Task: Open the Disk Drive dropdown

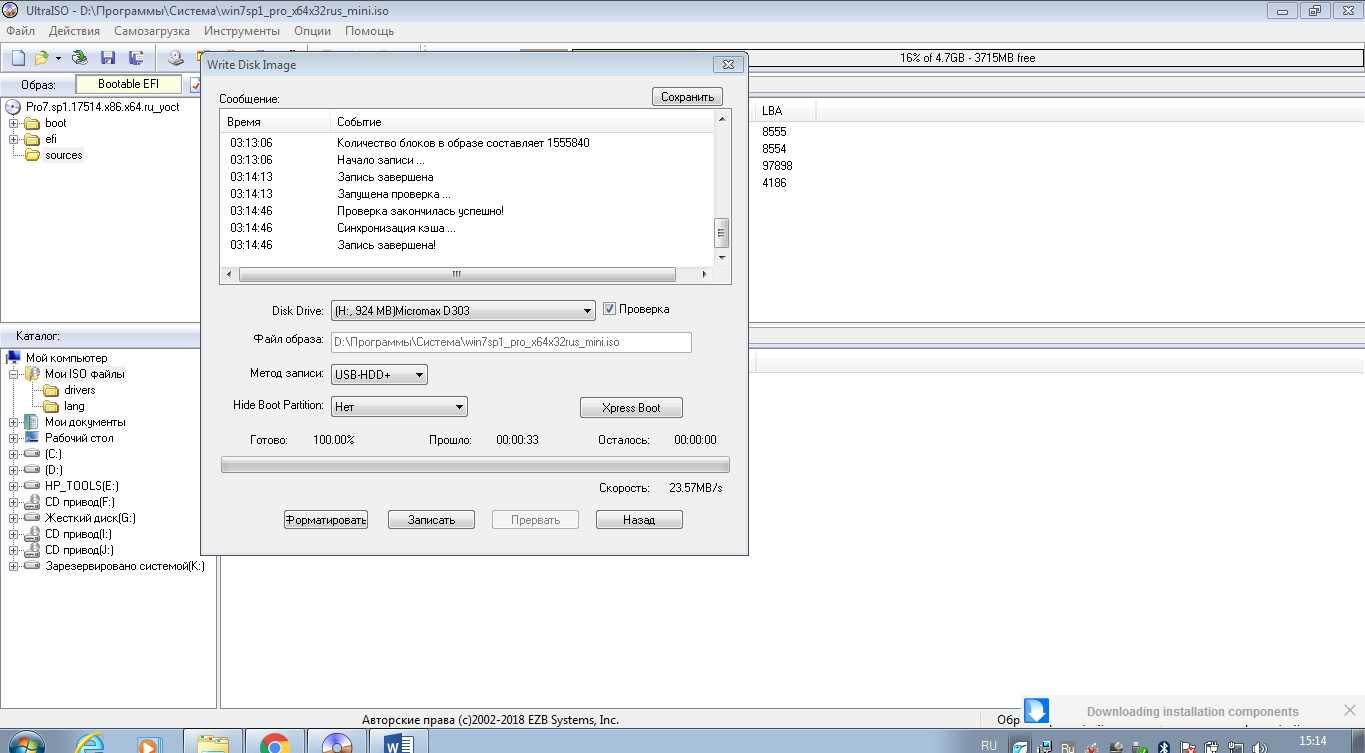Action: (x=463, y=311)
